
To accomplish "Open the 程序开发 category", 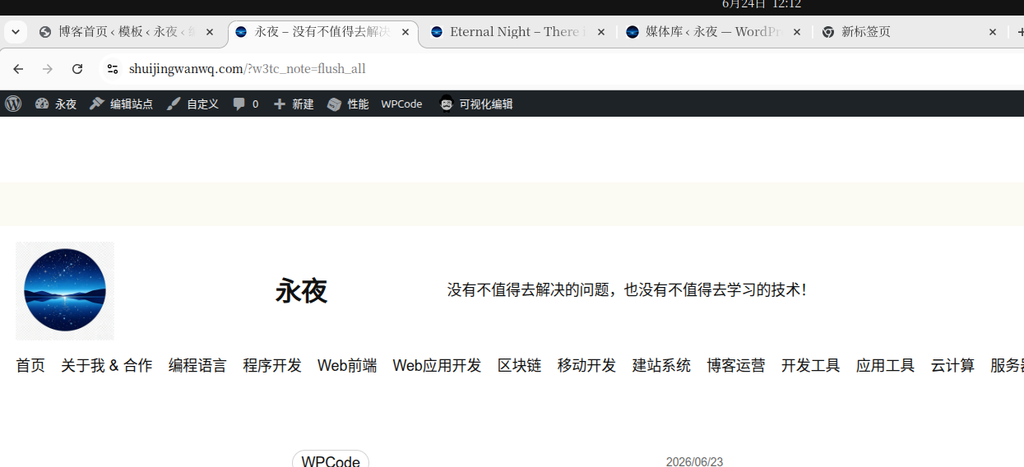I will pyautogui.click(x=272, y=366).
